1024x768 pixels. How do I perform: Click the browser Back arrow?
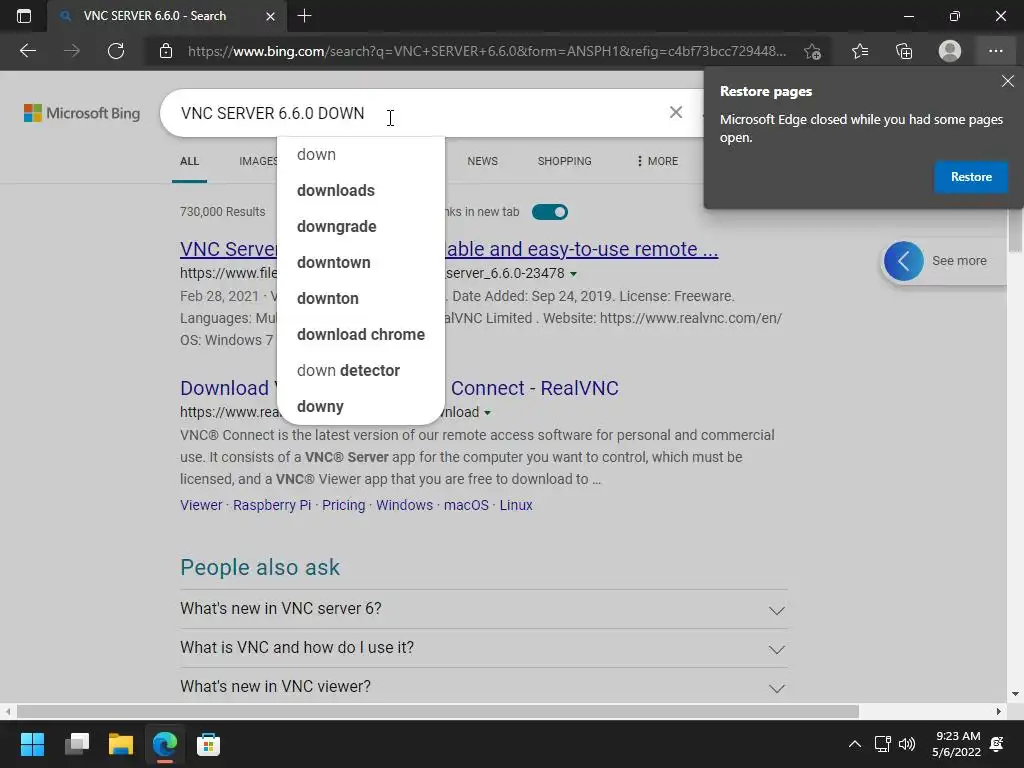tap(27, 51)
